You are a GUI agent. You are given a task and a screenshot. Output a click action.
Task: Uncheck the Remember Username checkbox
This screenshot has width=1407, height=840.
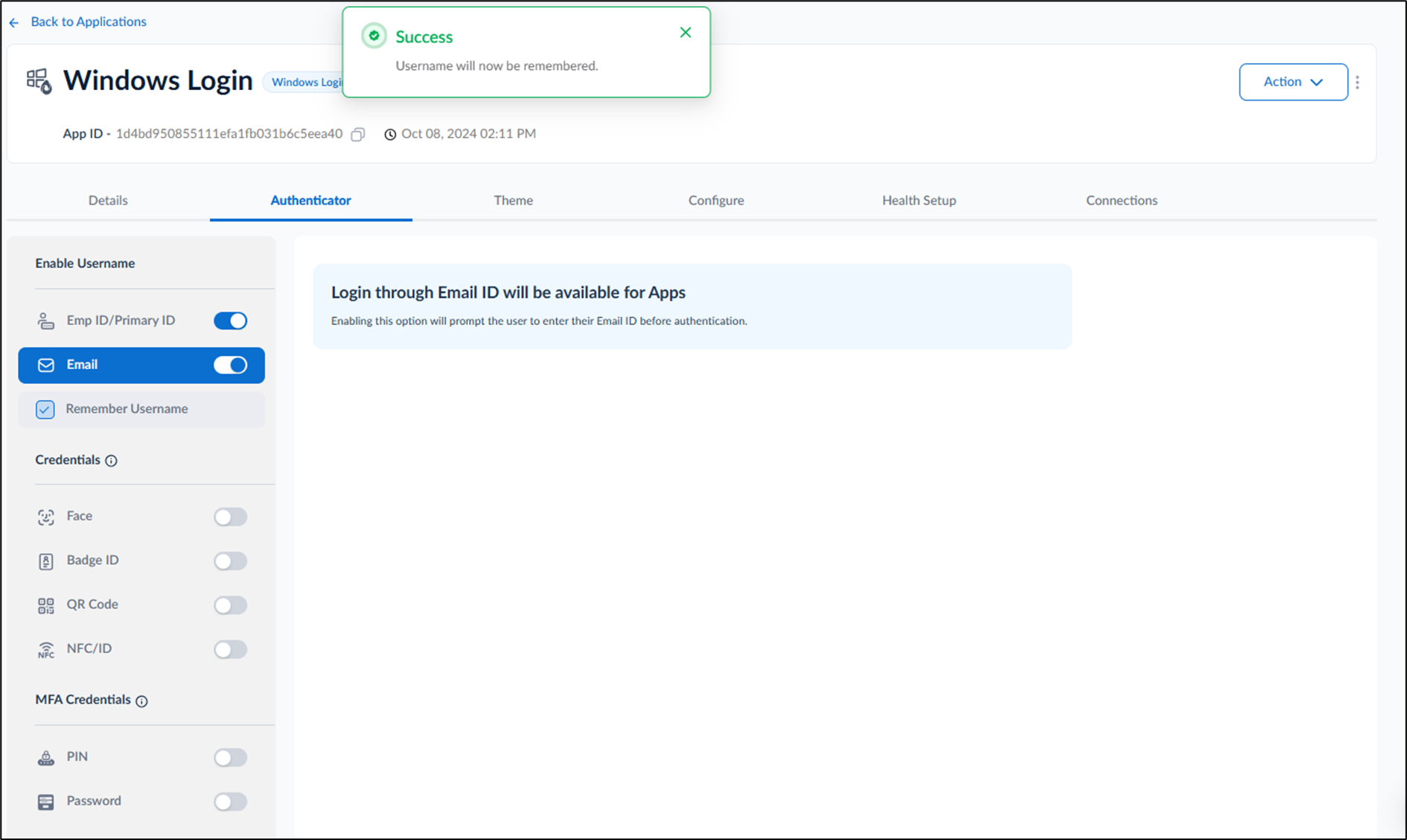click(x=45, y=409)
